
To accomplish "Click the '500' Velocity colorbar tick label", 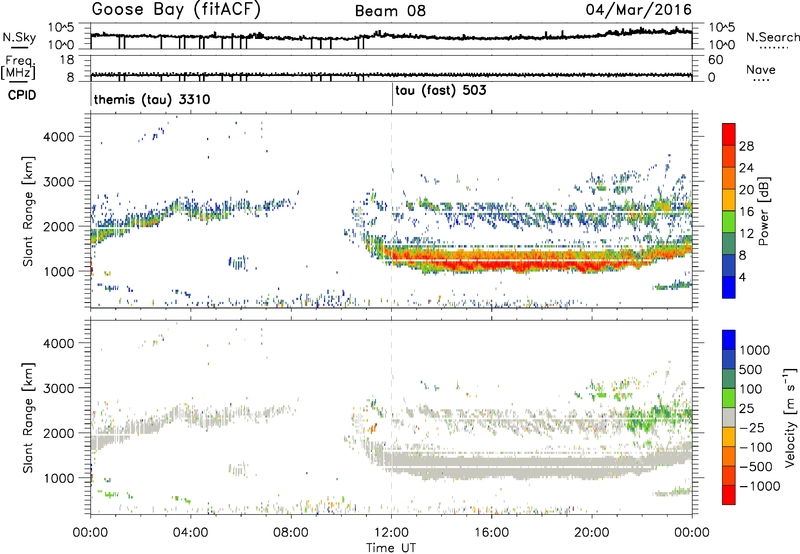I will (752, 369).
